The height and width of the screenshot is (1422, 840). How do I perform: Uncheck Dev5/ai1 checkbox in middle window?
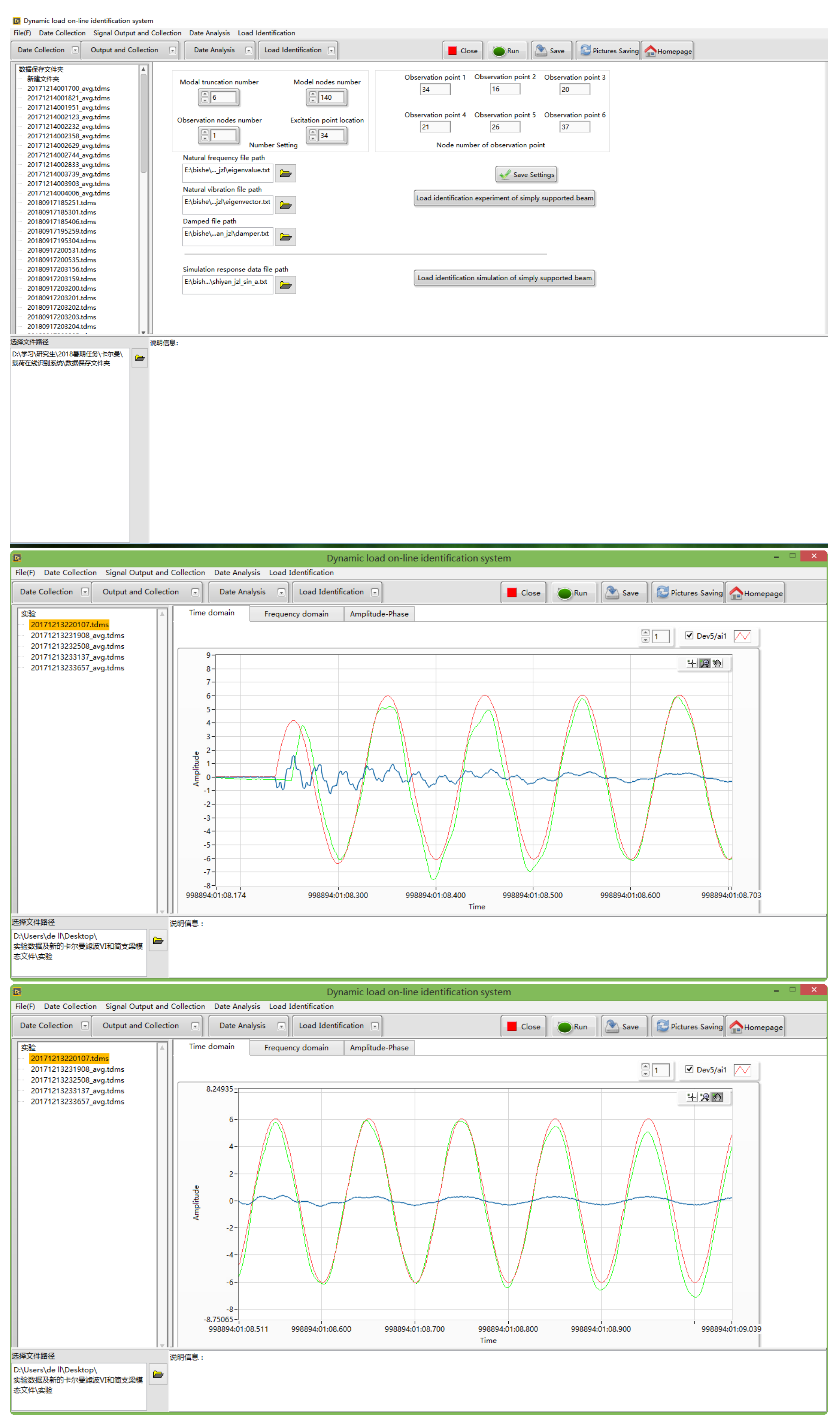click(689, 636)
